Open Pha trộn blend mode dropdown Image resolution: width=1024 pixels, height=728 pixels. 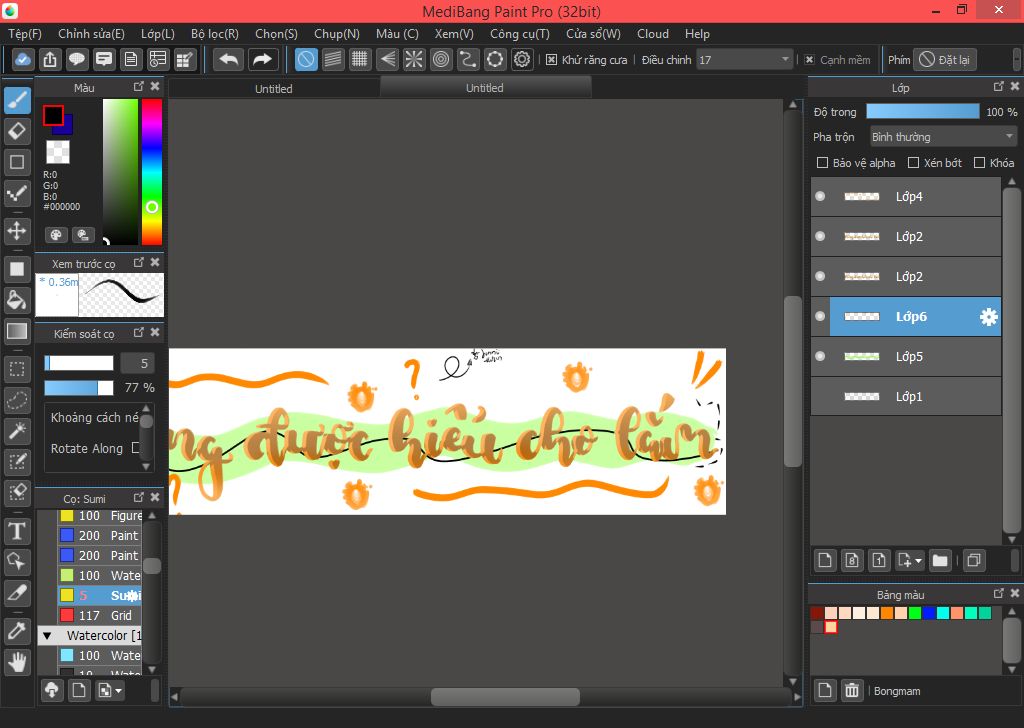(943, 136)
